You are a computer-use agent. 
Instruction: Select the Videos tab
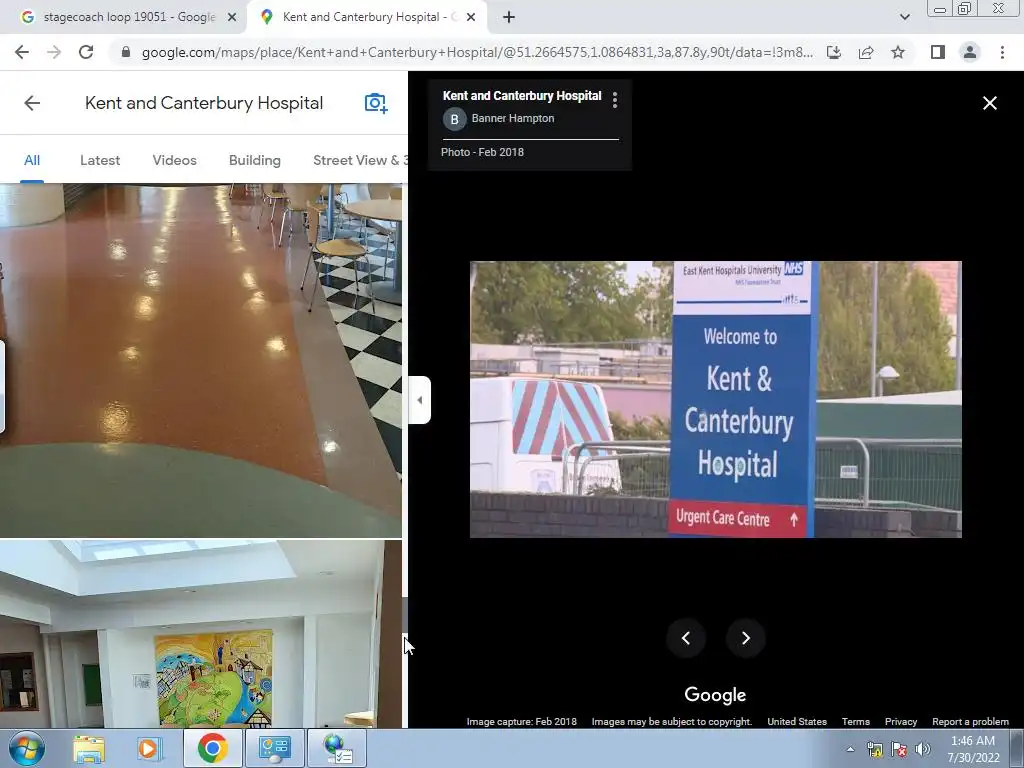click(174, 160)
